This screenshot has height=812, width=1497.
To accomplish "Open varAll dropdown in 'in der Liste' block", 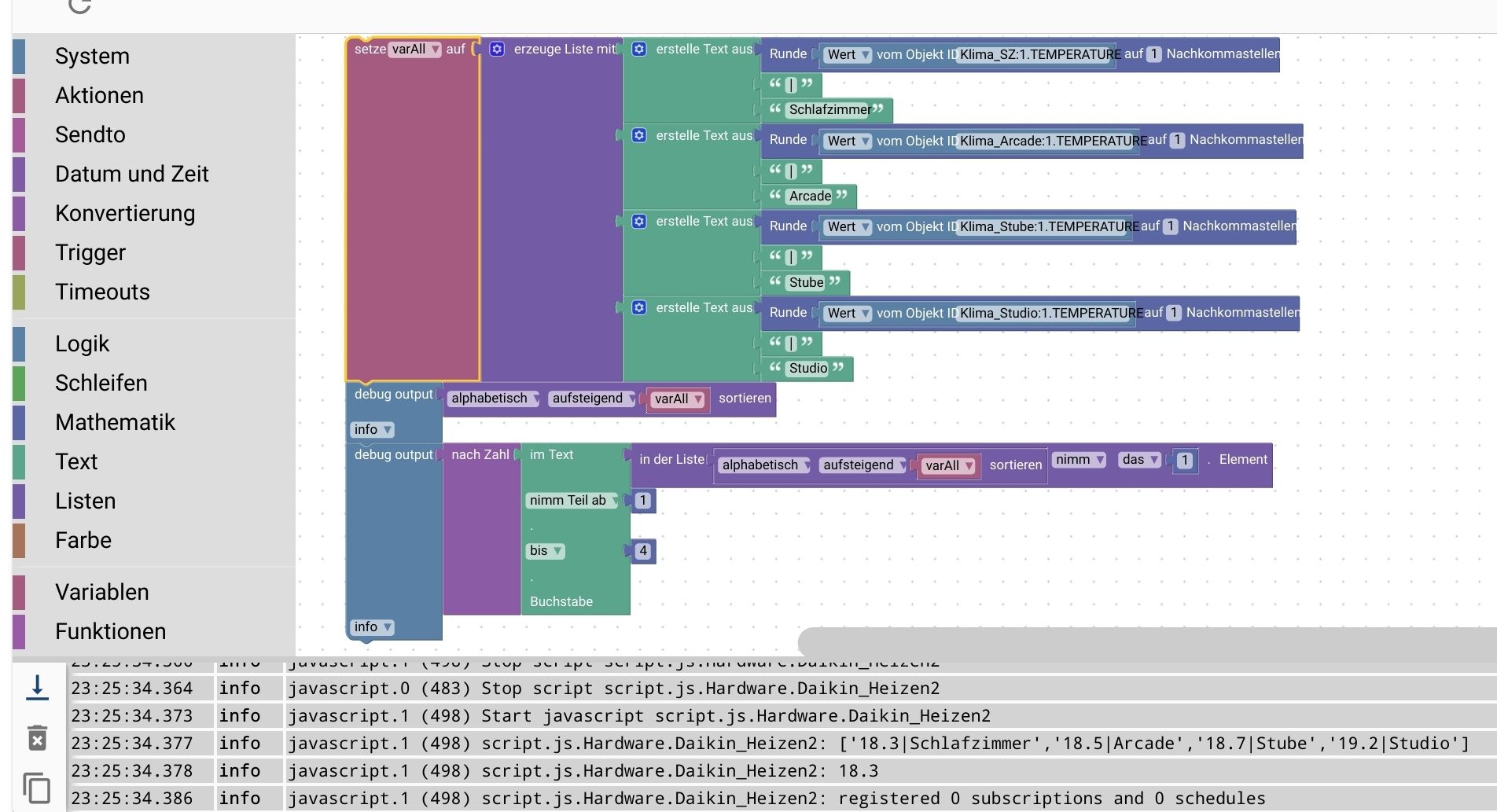I will [x=949, y=465].
